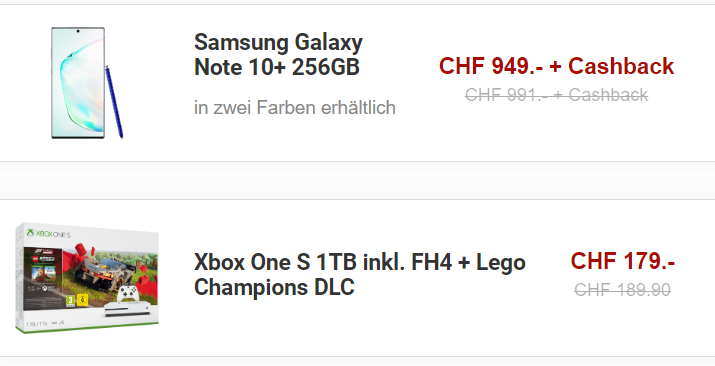Click the white Xbox console on the box
The image size is (715, 366).
click(x=128, y=310)
